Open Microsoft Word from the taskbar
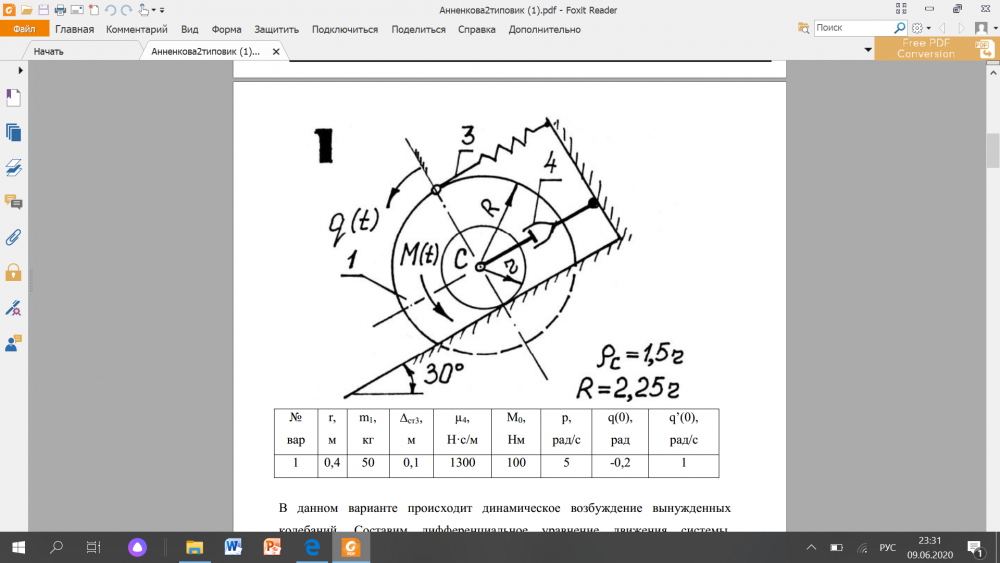This screenshot has height=563, width=1000. [x=233, y=547]
